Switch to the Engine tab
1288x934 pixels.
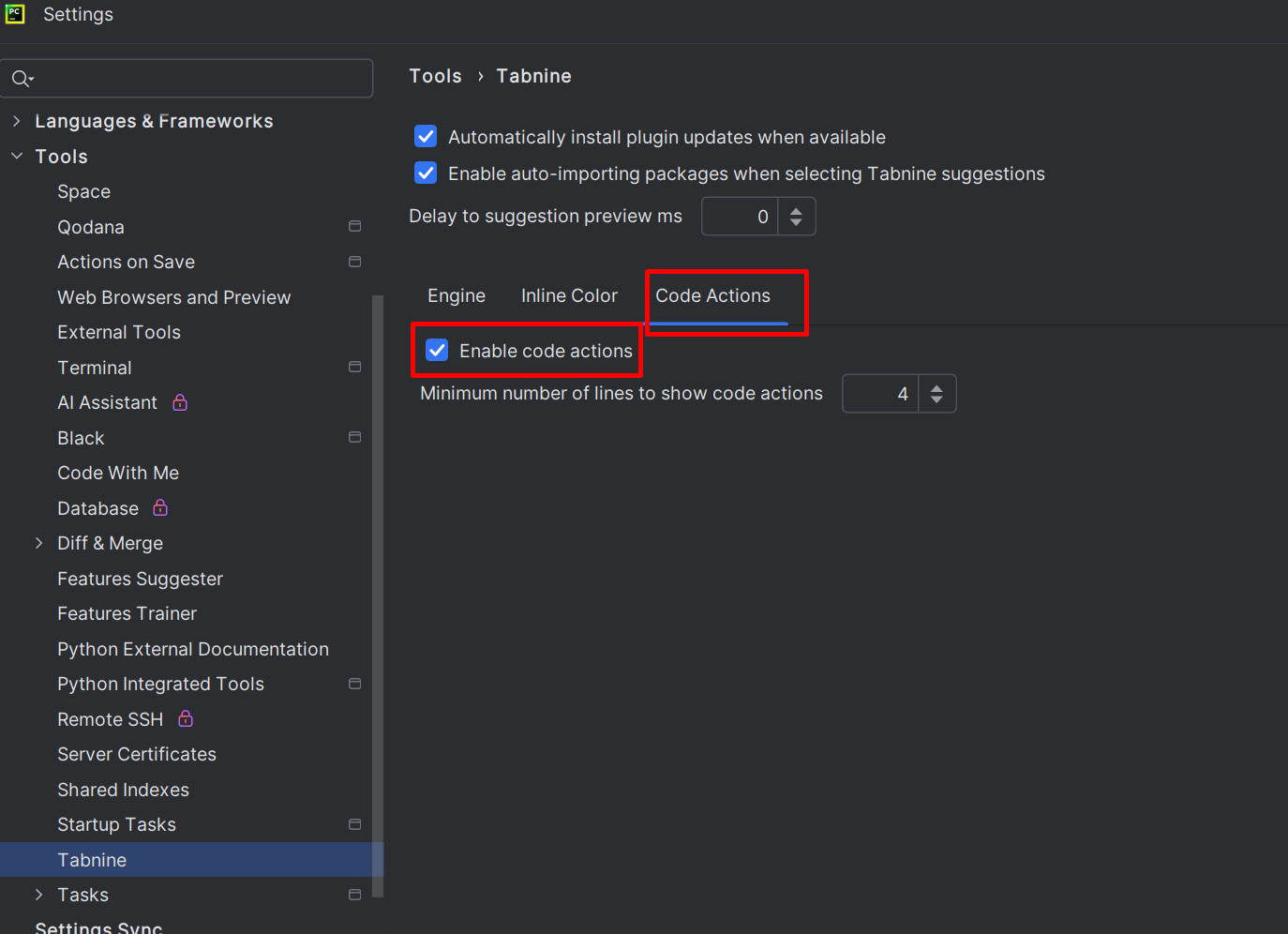click(x=456, y=295)
